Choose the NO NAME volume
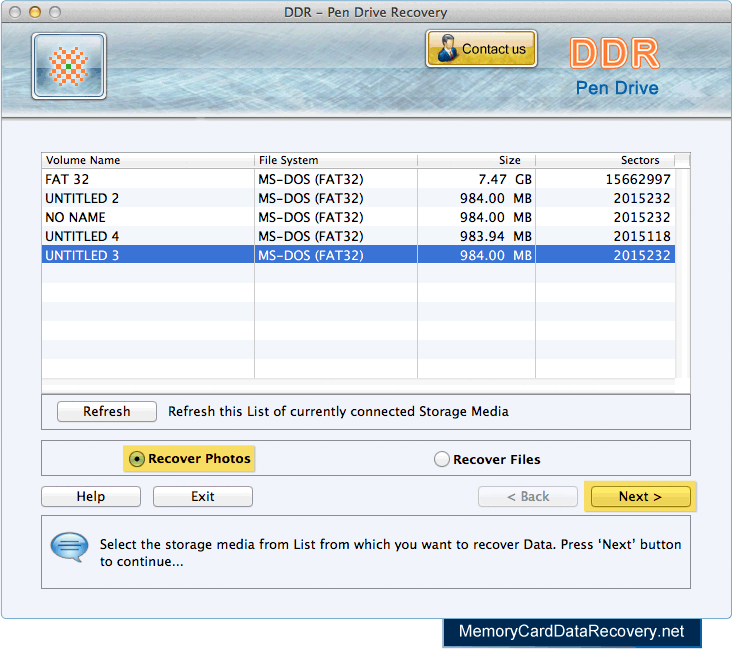Image resolution: width=732 pixels, height=649 pixels. coord(358,218)
